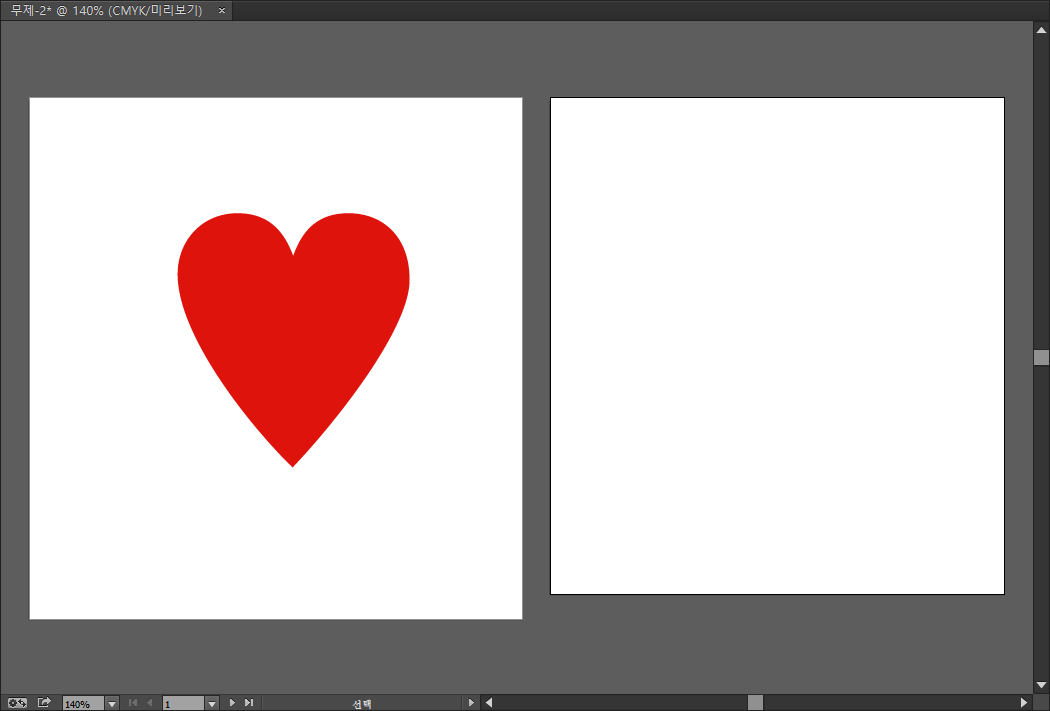The width and height of the screenshot is (1050, 711).
Task: Go to the first artboard
Action: click(133, 703)
